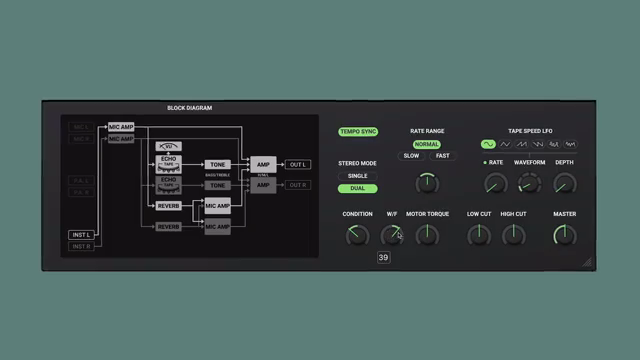Click the LFO WAVEFORM knob
Viewport: 640px width, 360px height.
click(529, 184)
